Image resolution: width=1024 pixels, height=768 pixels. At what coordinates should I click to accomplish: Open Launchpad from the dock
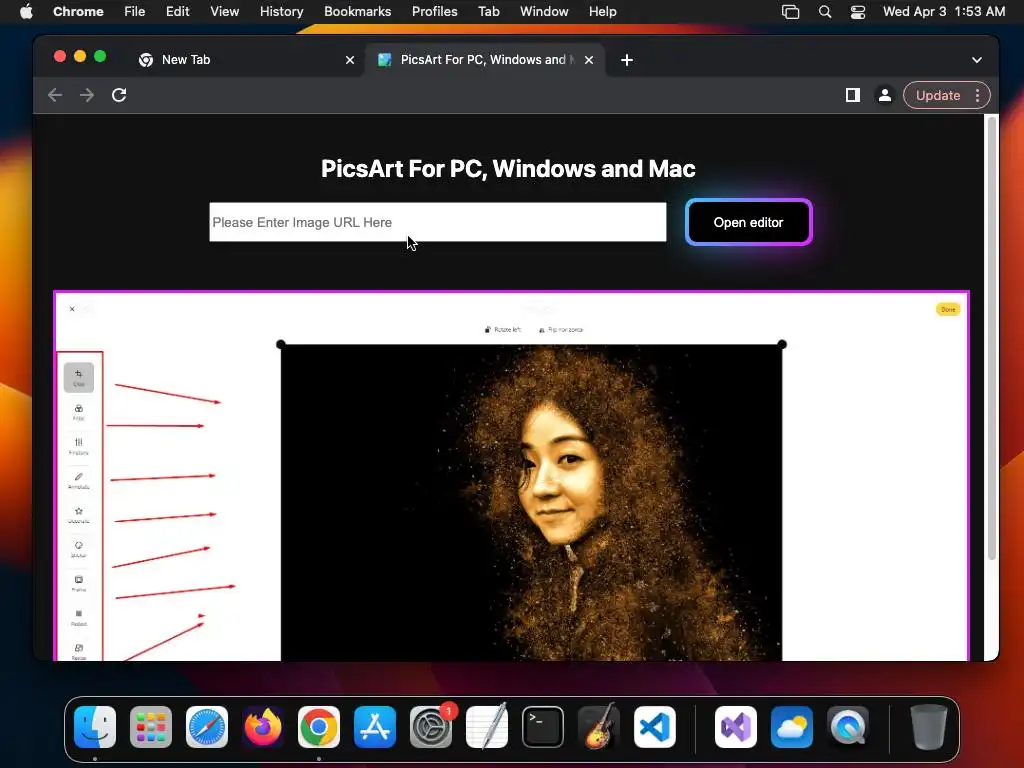coord(151,727)
